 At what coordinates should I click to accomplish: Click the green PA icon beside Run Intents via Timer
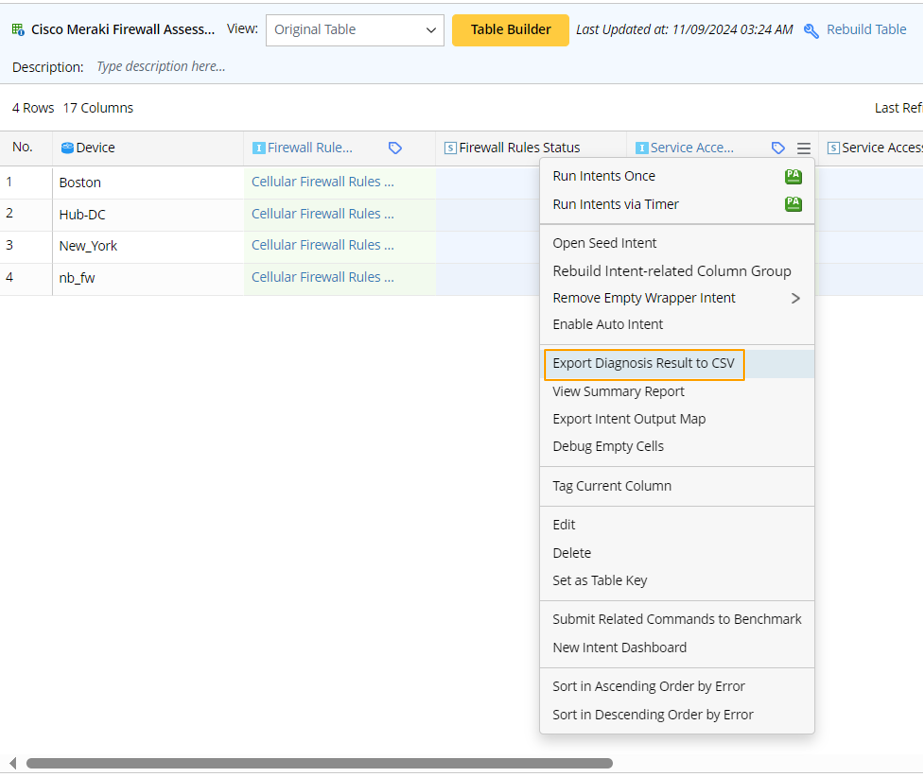tap(793, 204)
